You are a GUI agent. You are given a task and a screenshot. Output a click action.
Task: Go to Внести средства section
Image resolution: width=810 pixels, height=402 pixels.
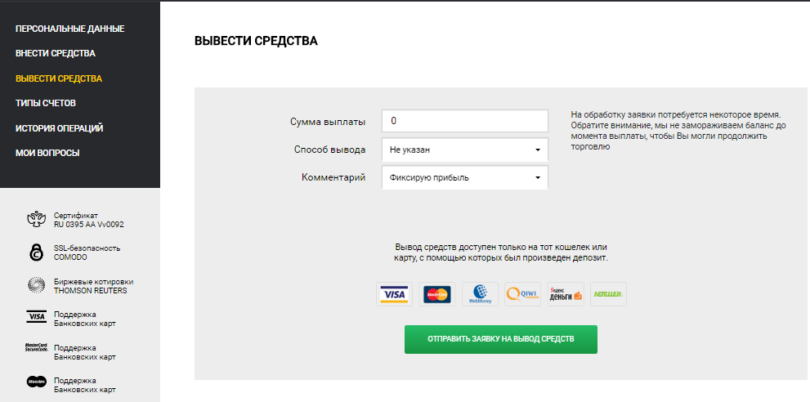[55, 53]
